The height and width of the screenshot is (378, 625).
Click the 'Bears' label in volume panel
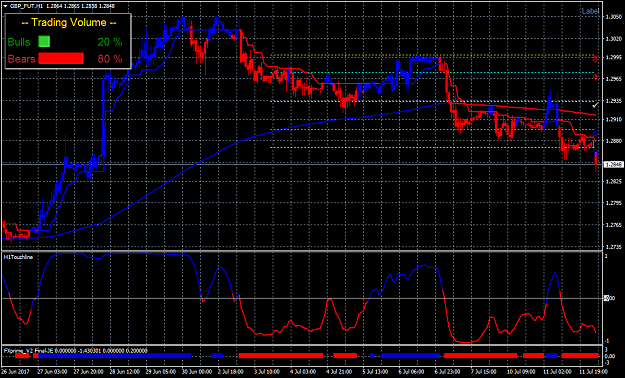pos(22,59)
